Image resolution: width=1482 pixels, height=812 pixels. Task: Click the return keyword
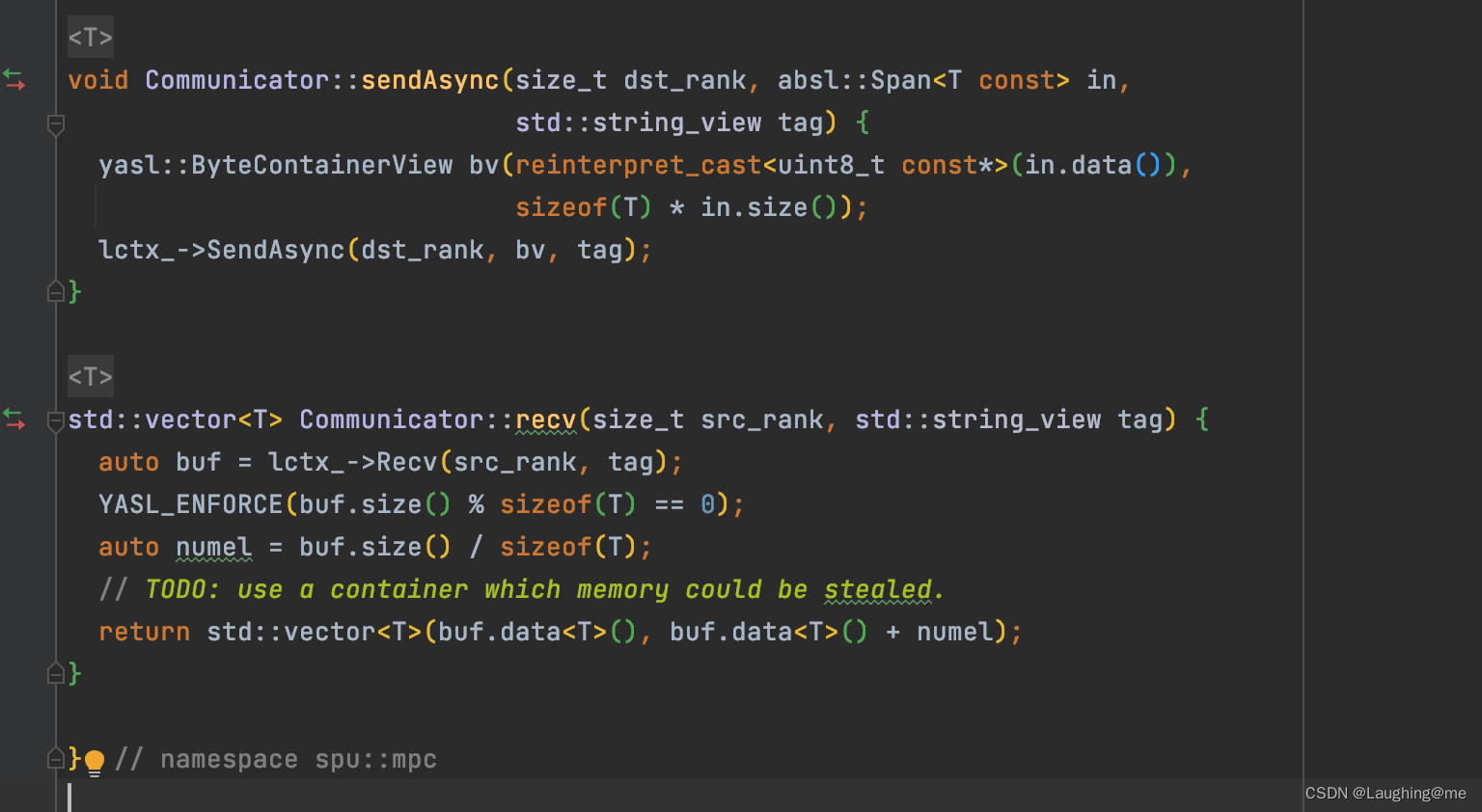tap(145, 632)
